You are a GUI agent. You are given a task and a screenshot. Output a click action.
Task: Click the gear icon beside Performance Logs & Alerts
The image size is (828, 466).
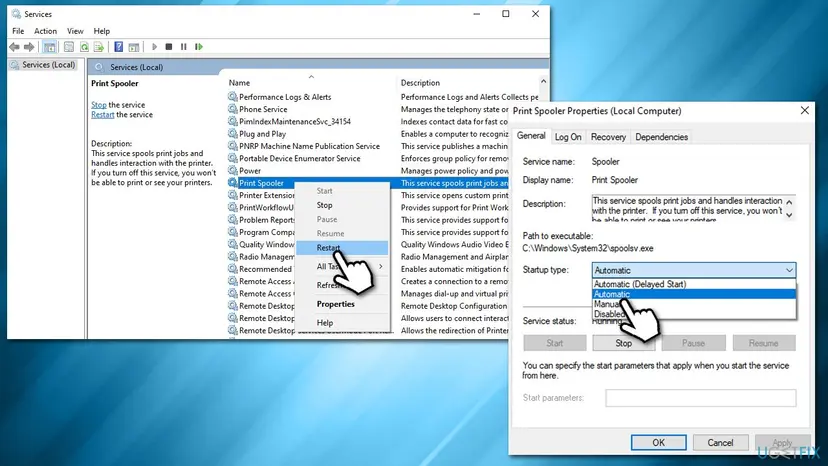point(232,97)
